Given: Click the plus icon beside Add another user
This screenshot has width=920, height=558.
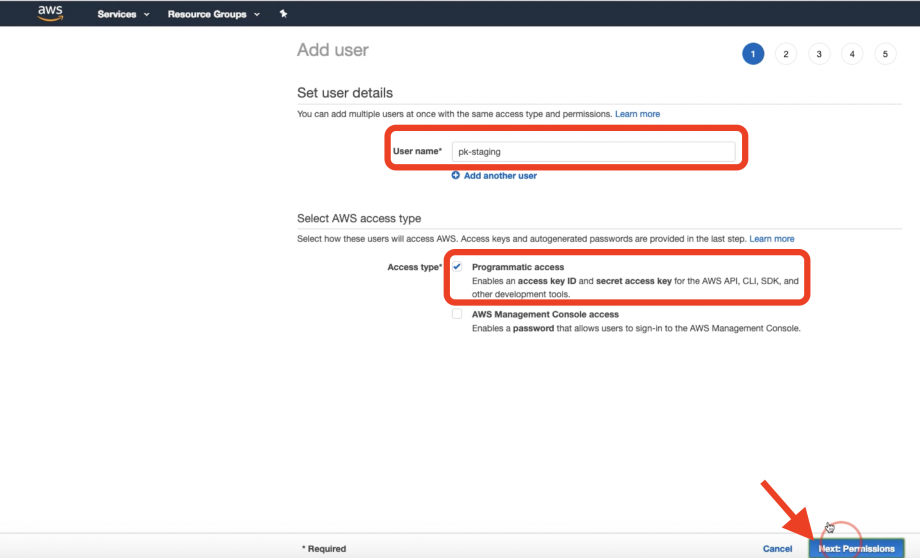Looking at the screenshot, I should pyautogui.click(x=456, y=175).
